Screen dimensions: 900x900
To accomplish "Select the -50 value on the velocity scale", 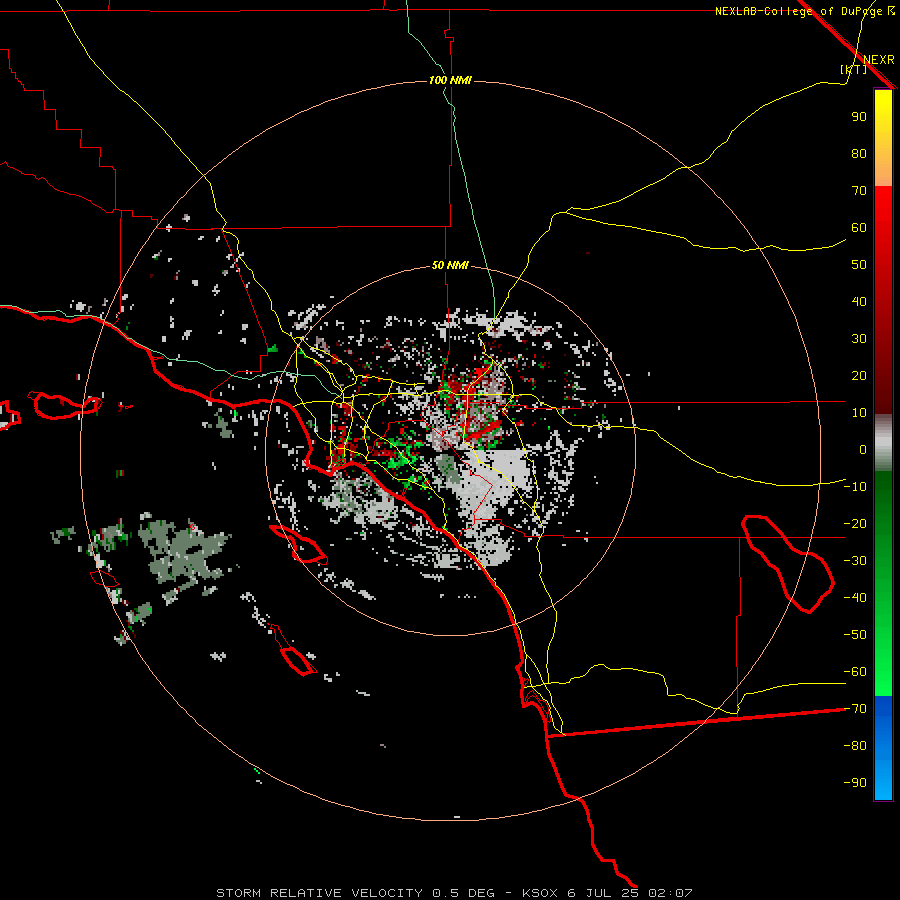I will 855,635.
